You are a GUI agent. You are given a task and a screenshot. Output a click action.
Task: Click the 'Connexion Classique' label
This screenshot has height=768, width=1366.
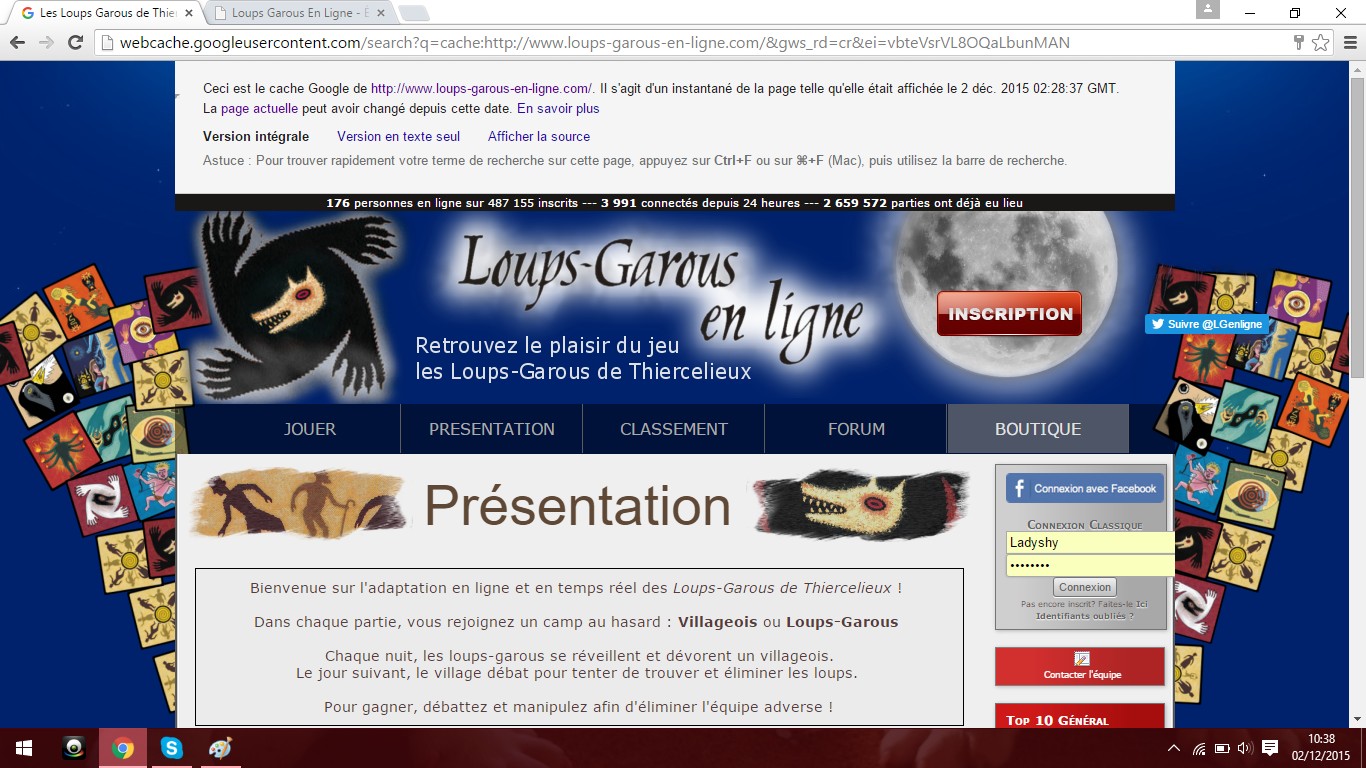pyautogui.click(x=1085, y=524)
